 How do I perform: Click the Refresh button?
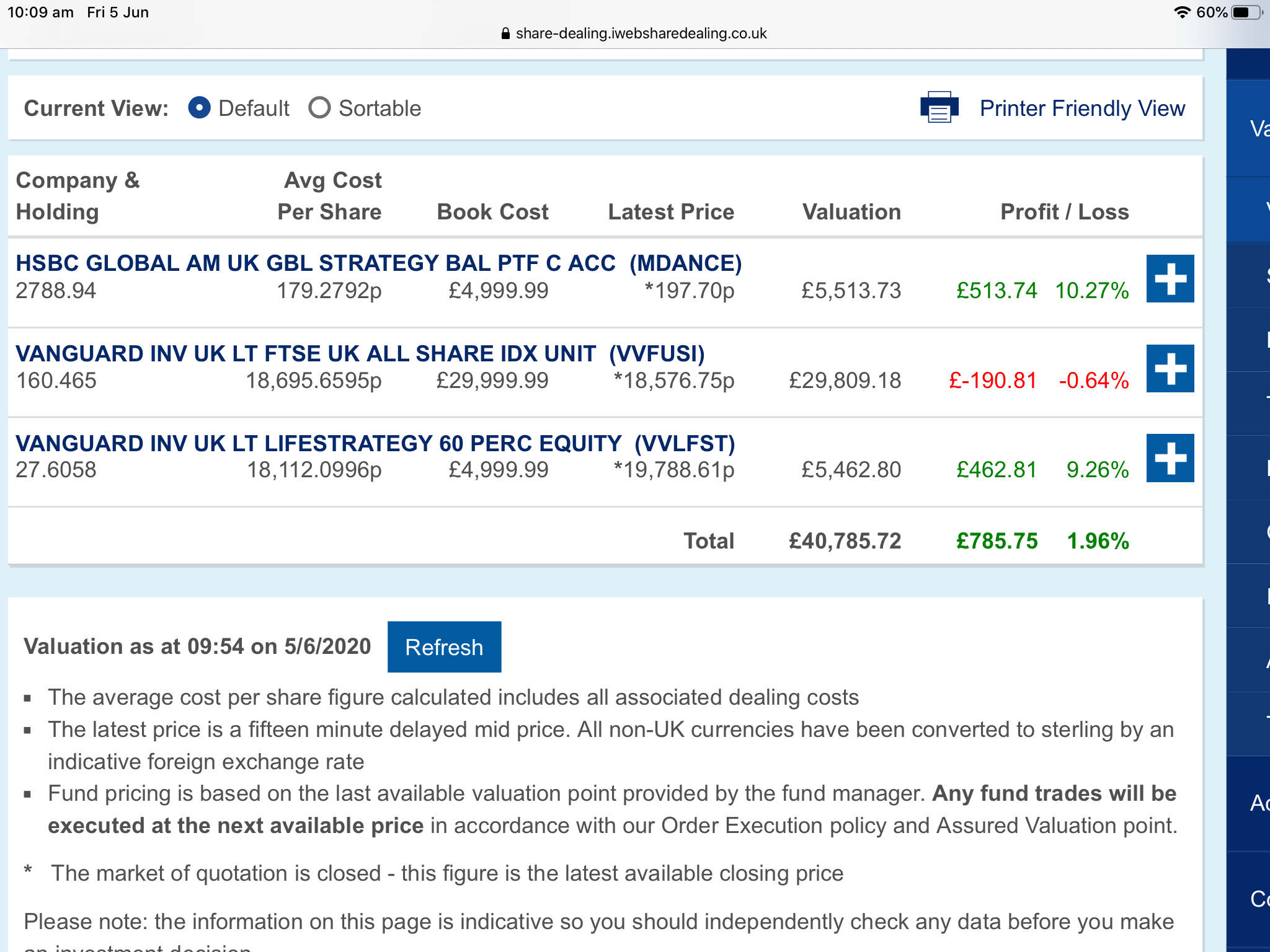click(444, 647)
